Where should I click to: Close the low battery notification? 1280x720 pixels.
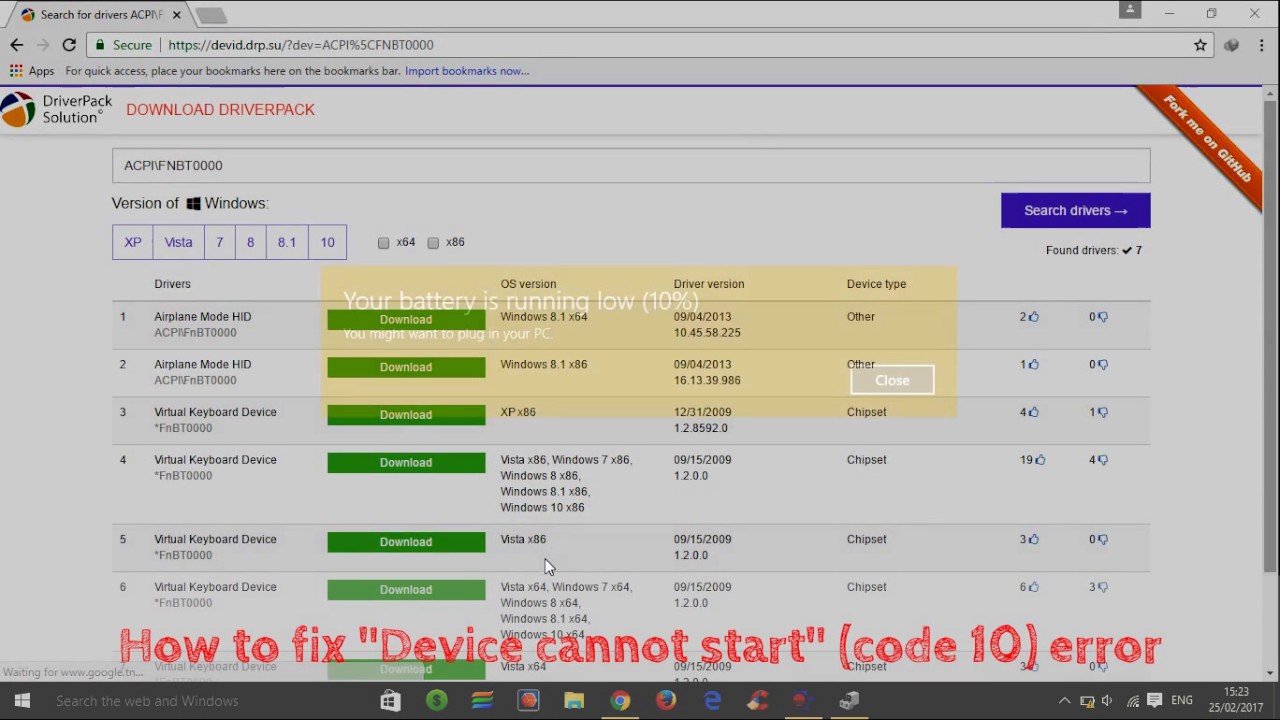(x=892, y=380)
